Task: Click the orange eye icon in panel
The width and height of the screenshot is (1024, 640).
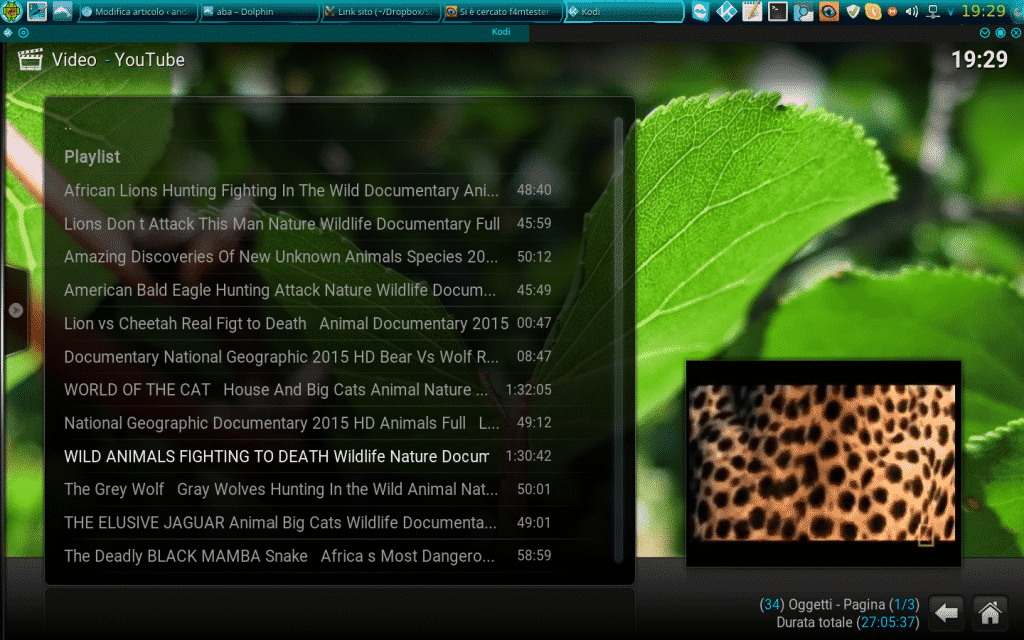Action: (x=829, y=11)
